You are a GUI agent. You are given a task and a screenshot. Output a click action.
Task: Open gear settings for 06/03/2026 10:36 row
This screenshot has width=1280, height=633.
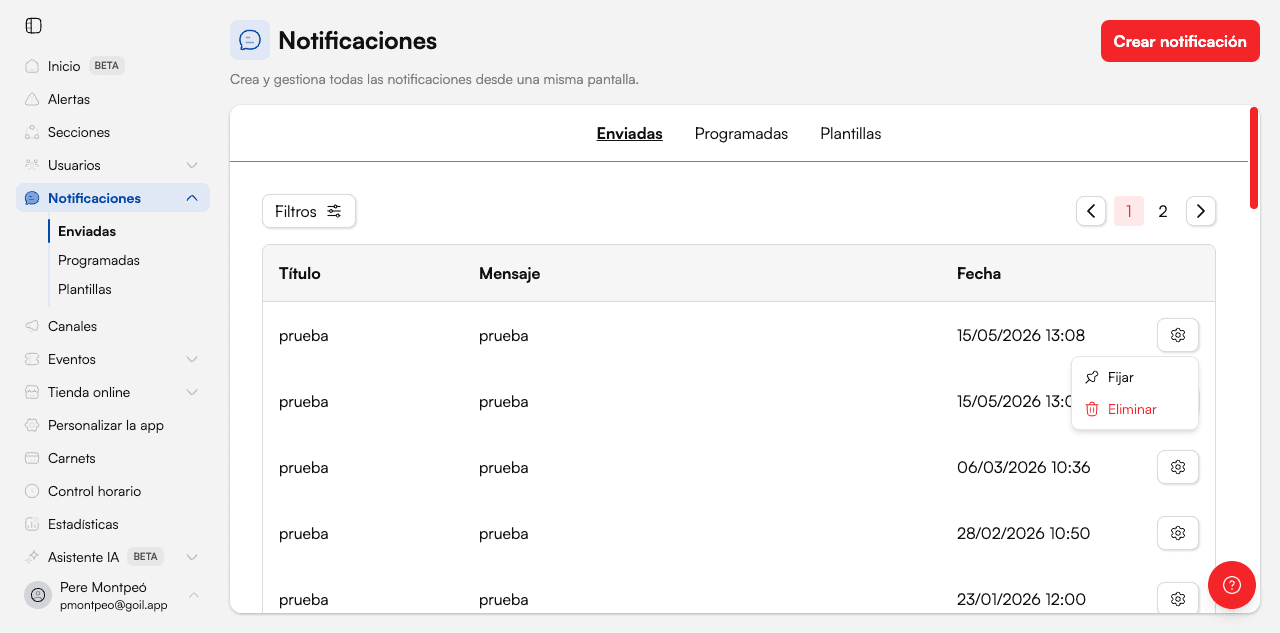(x=1178, y=467)
